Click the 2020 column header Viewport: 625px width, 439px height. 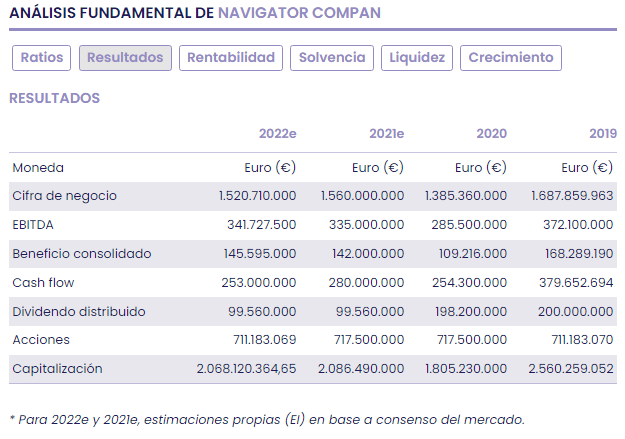coord(491,133)
